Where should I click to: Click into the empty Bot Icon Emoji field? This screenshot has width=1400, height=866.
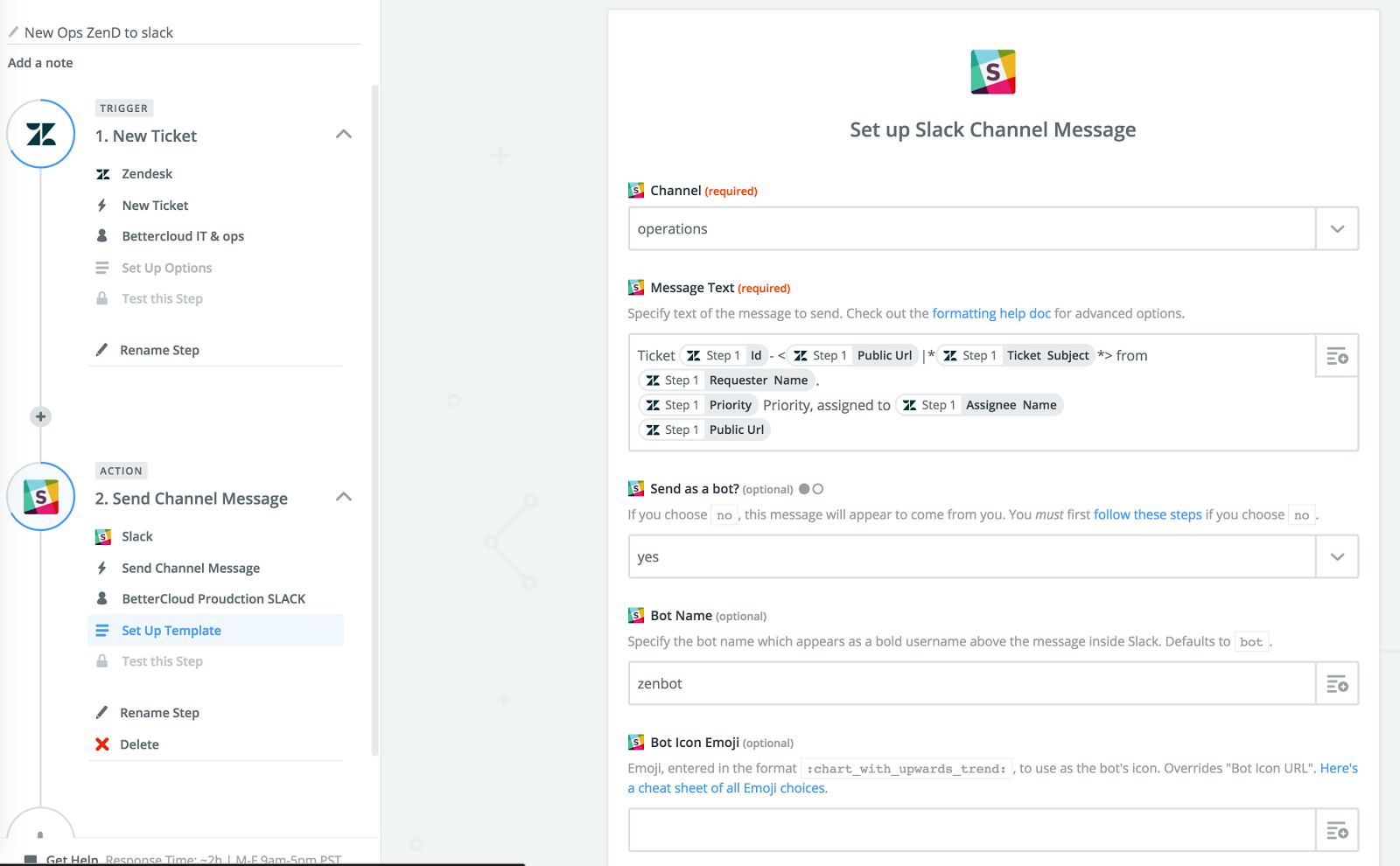(972, 830)
